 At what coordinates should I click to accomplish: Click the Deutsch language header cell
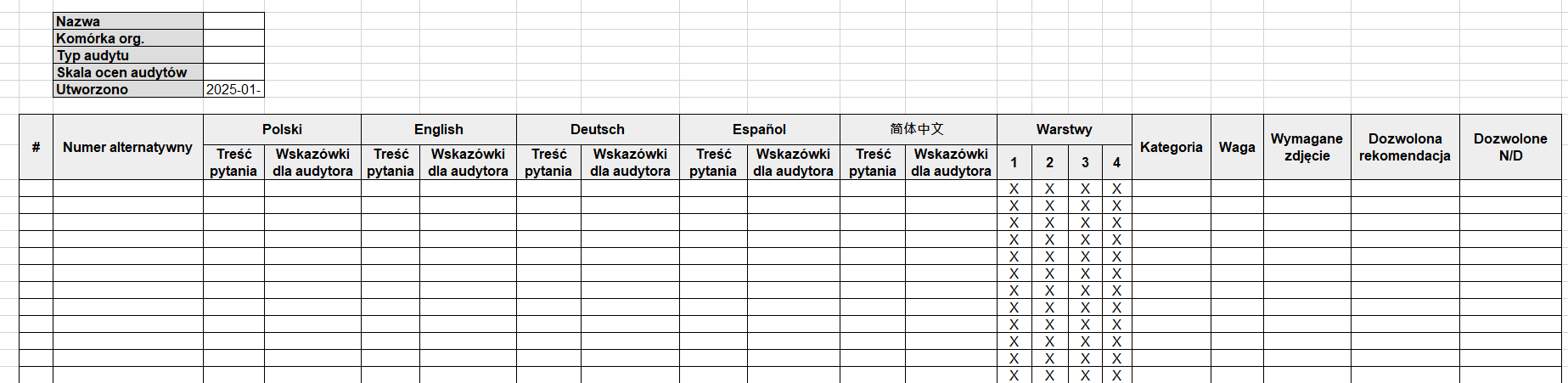pyautogui.click(x=597, y=129)
